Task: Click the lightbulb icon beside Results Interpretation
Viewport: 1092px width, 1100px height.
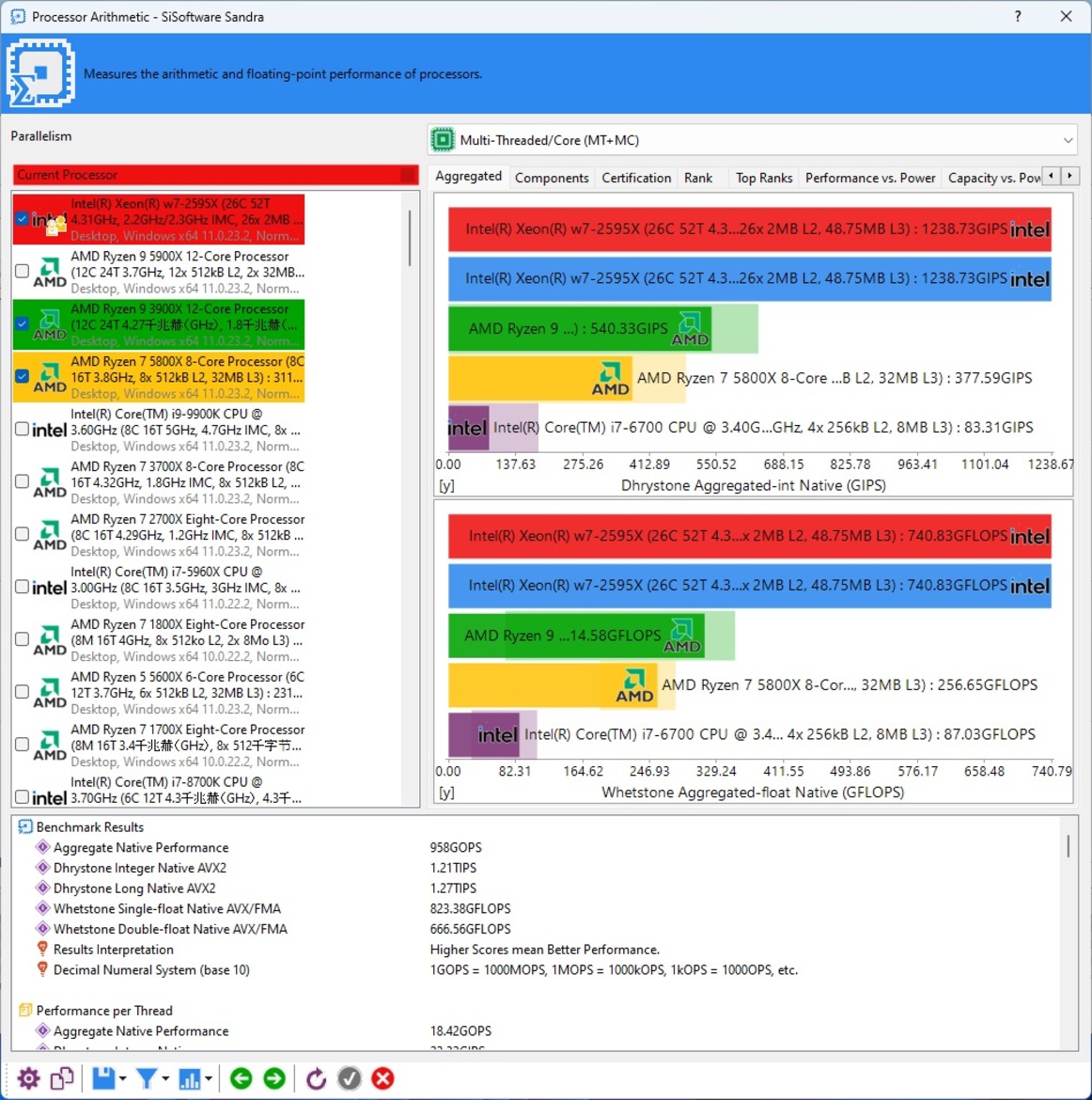Action: point(43,950)
